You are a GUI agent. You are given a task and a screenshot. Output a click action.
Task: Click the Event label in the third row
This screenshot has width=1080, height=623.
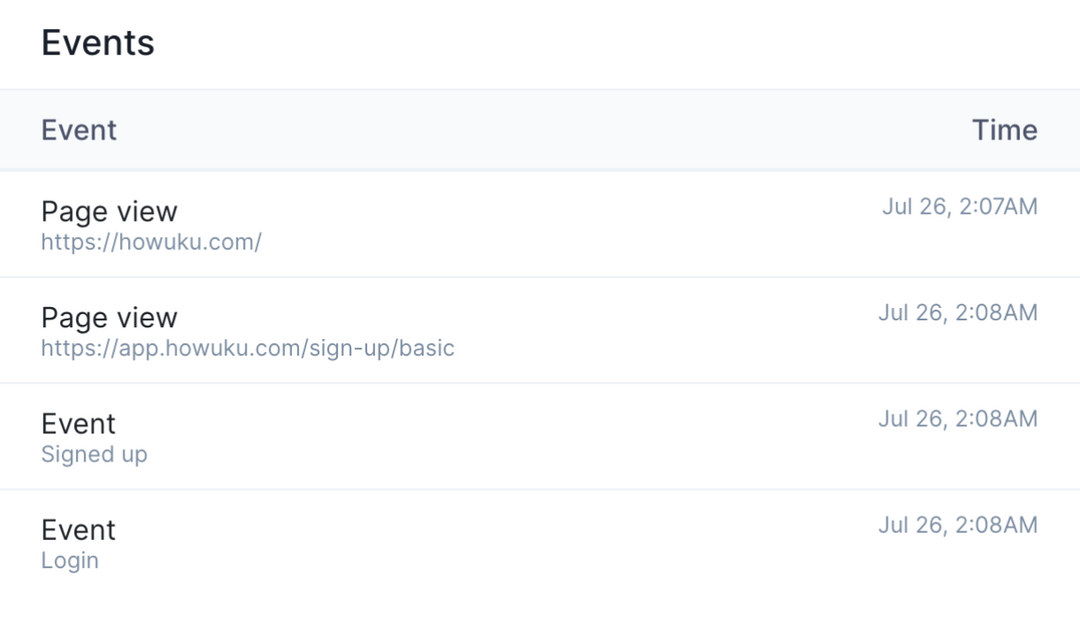click(x=78, y=423)
